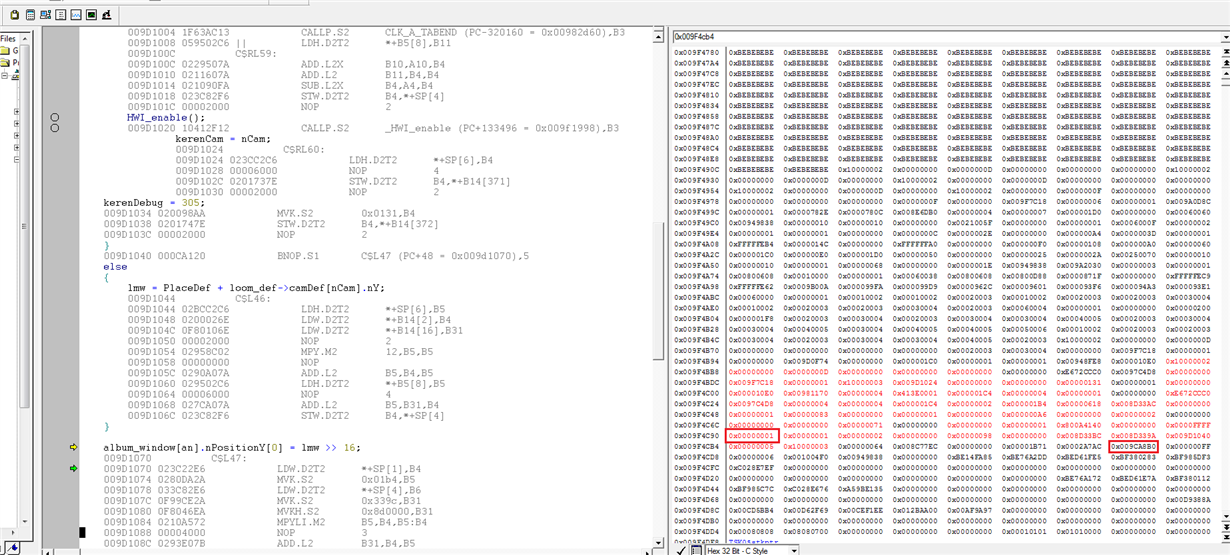Open the Hex 32 Bit - C Style format dropdown
Screen dimensions: 1230x555
[794, 550]
